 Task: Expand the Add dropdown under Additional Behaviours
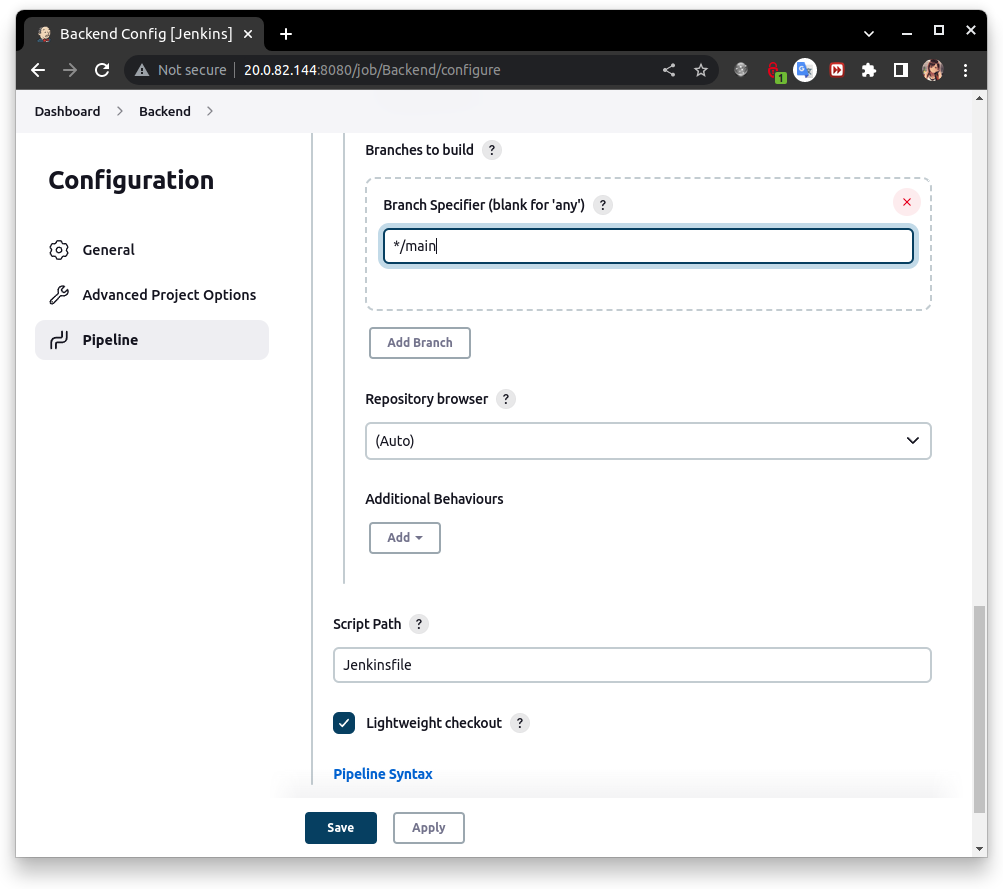[x=404, y=537]
